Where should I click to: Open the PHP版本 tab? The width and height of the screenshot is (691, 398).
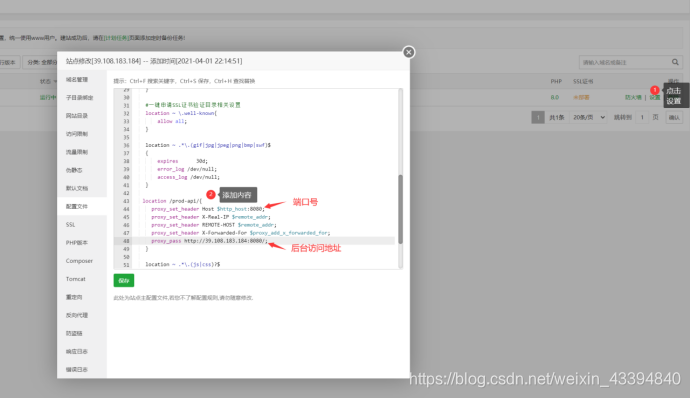77,242
